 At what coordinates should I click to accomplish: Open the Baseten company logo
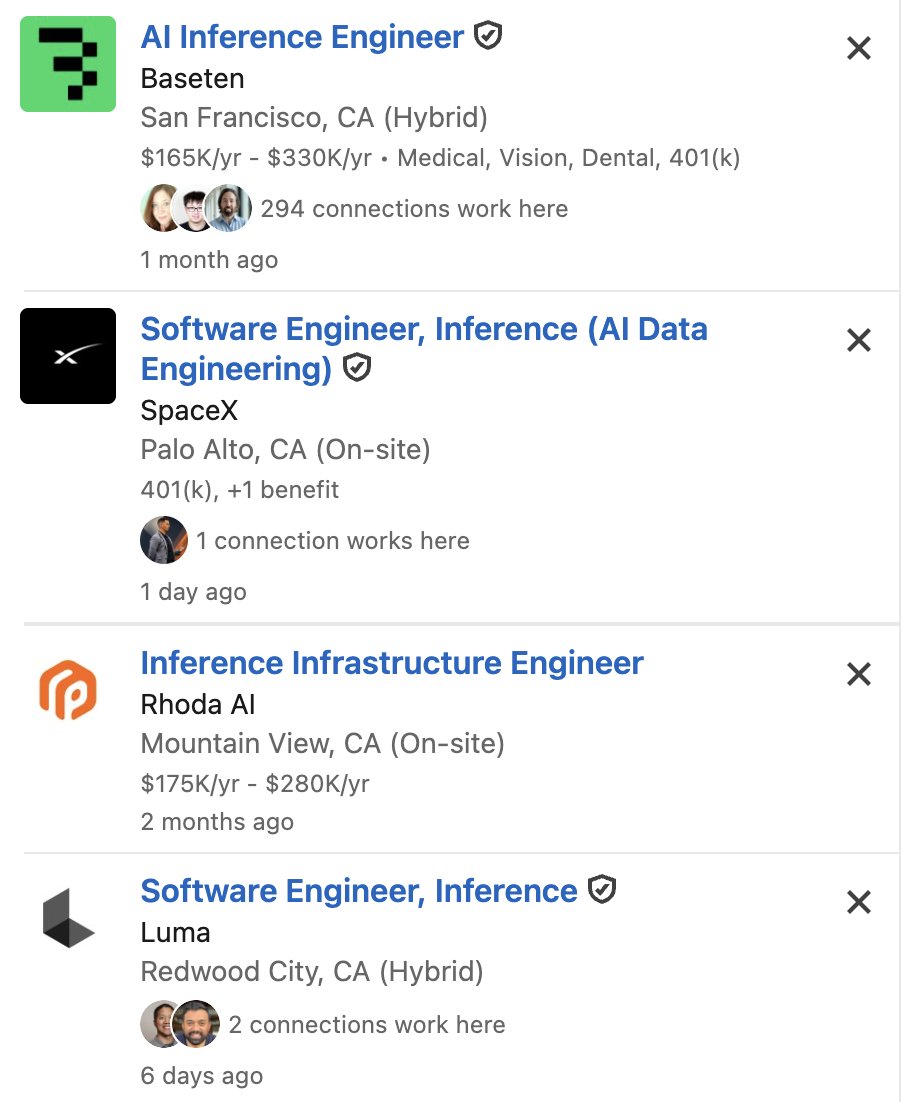67,64
